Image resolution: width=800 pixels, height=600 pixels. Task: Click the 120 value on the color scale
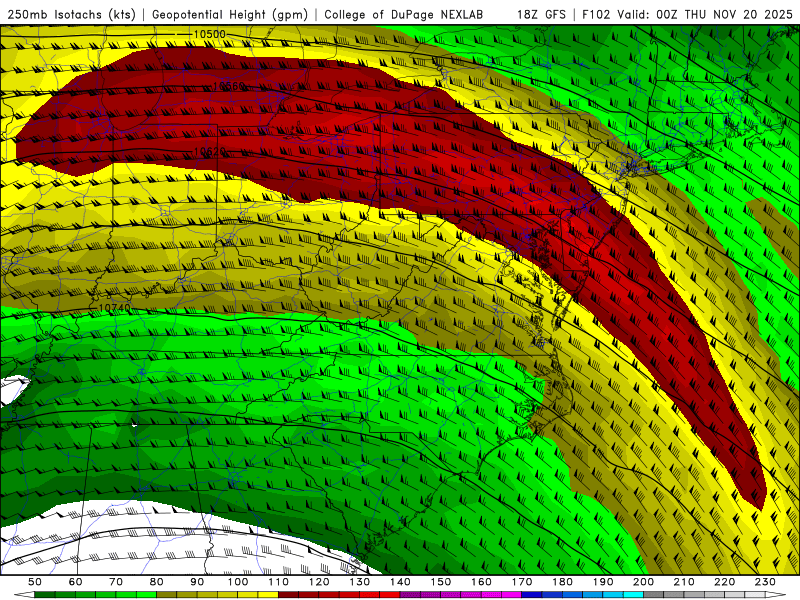click(319, 582)
